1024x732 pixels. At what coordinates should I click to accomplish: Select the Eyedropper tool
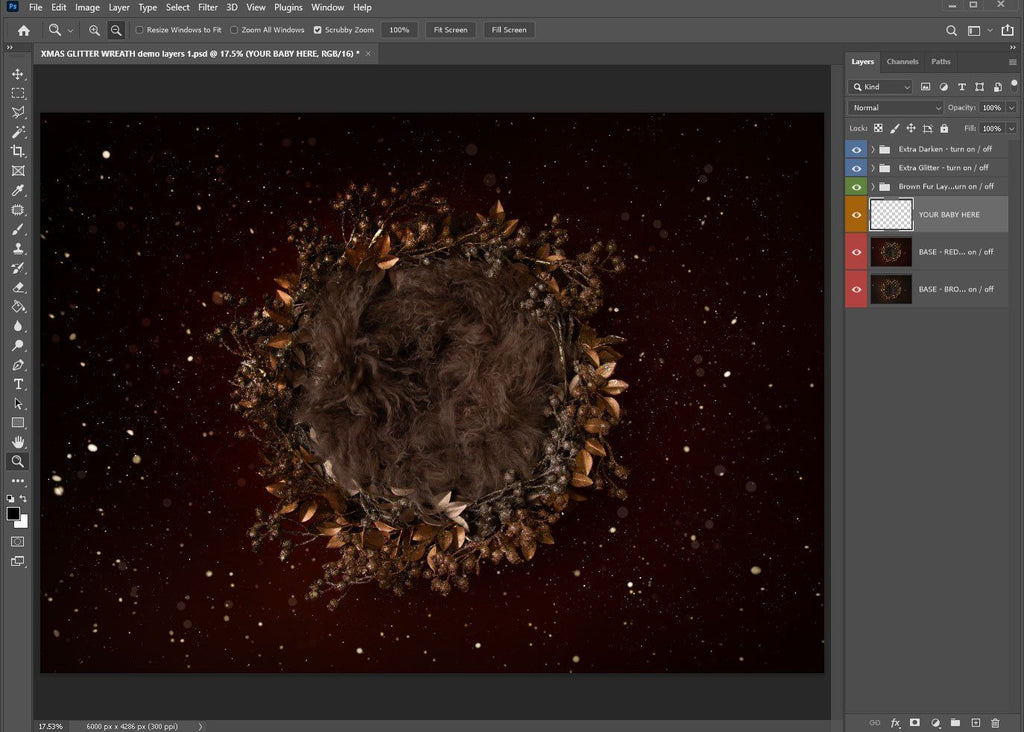coord(18,190)
